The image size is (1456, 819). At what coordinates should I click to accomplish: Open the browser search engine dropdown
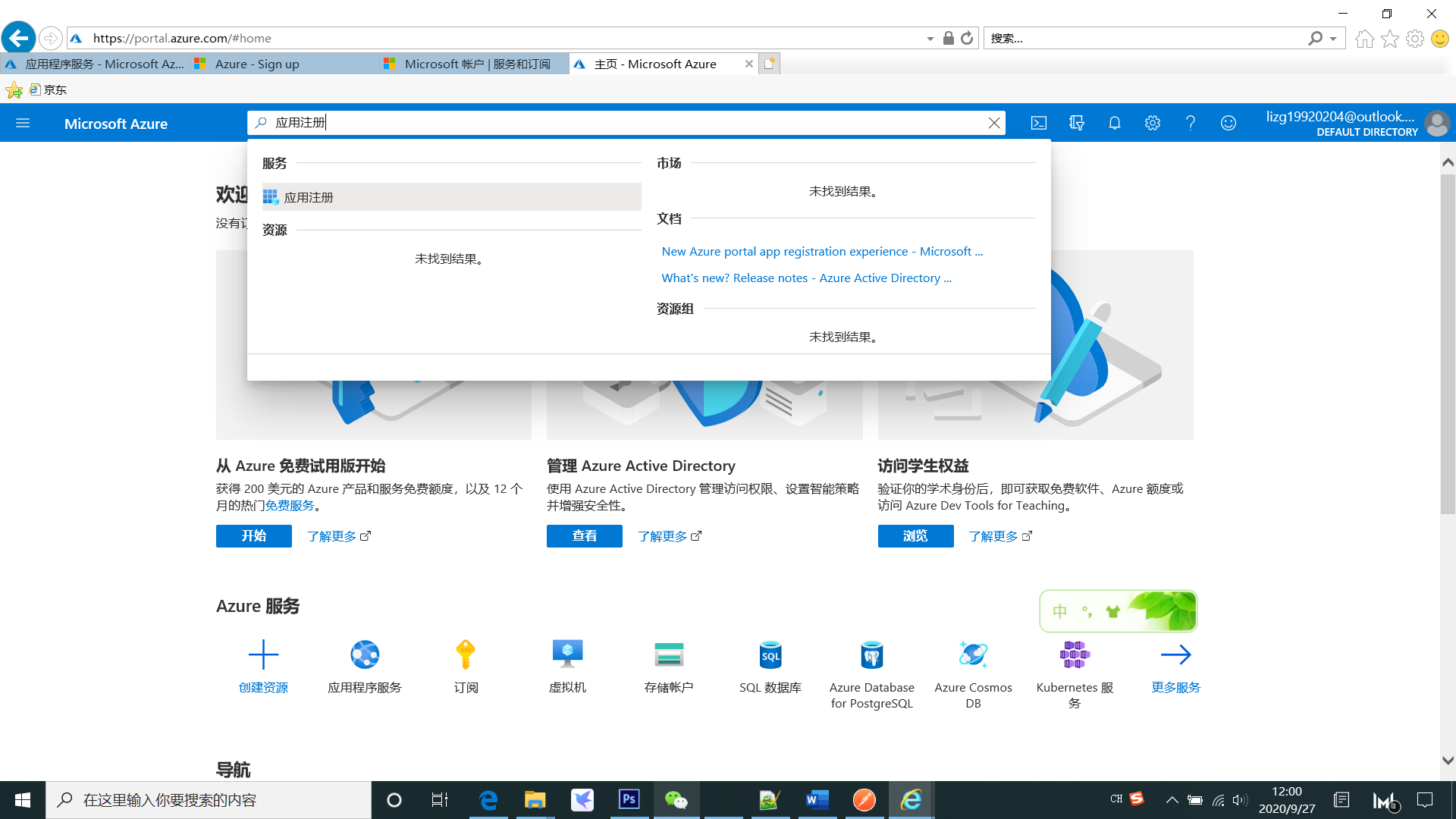point(1332,38)
